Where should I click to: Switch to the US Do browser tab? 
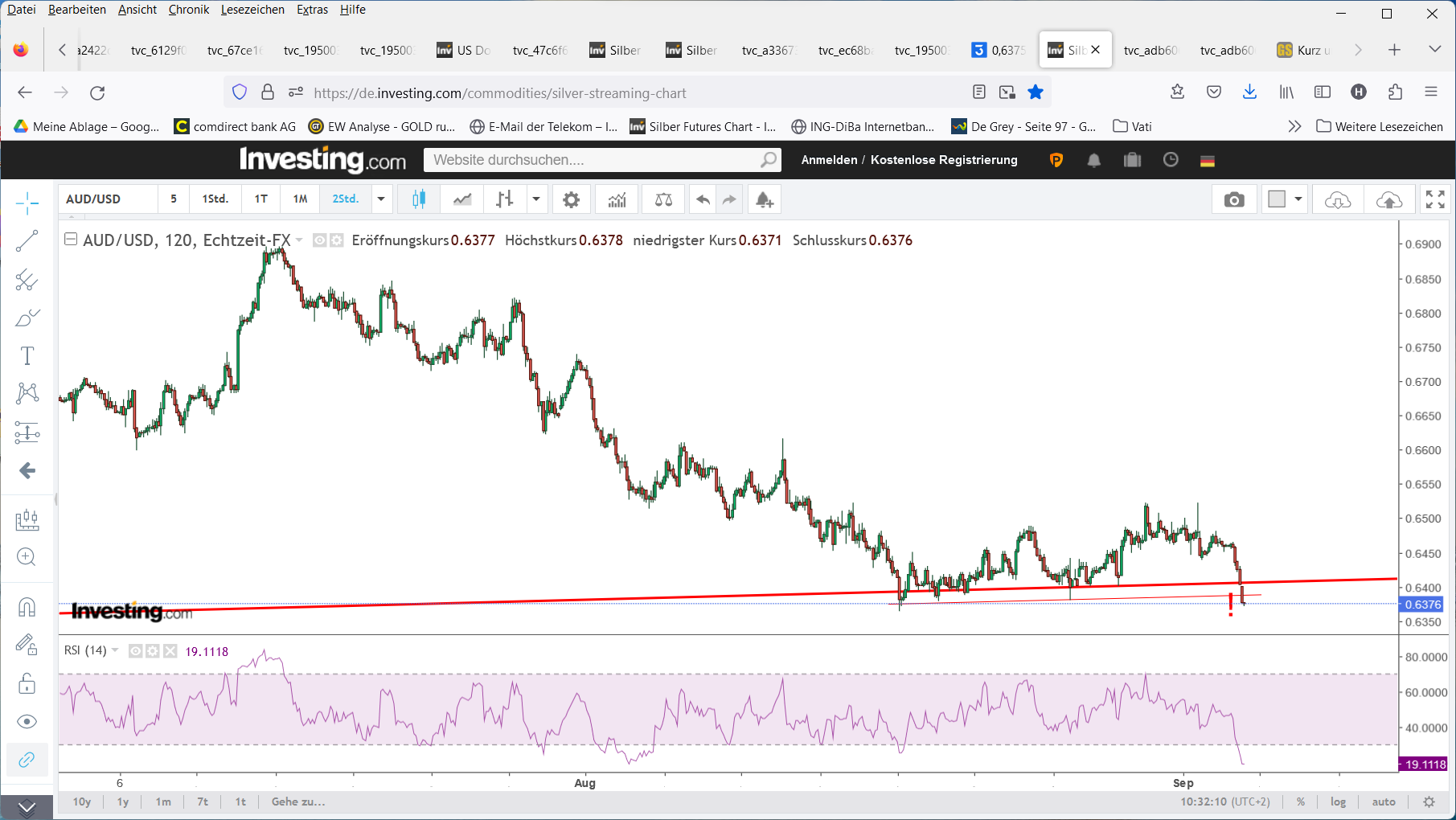(x=464, y=50)
